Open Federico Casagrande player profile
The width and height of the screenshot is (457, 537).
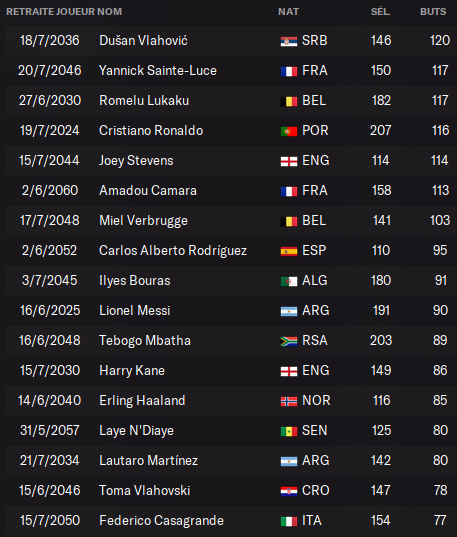point(161,521)
